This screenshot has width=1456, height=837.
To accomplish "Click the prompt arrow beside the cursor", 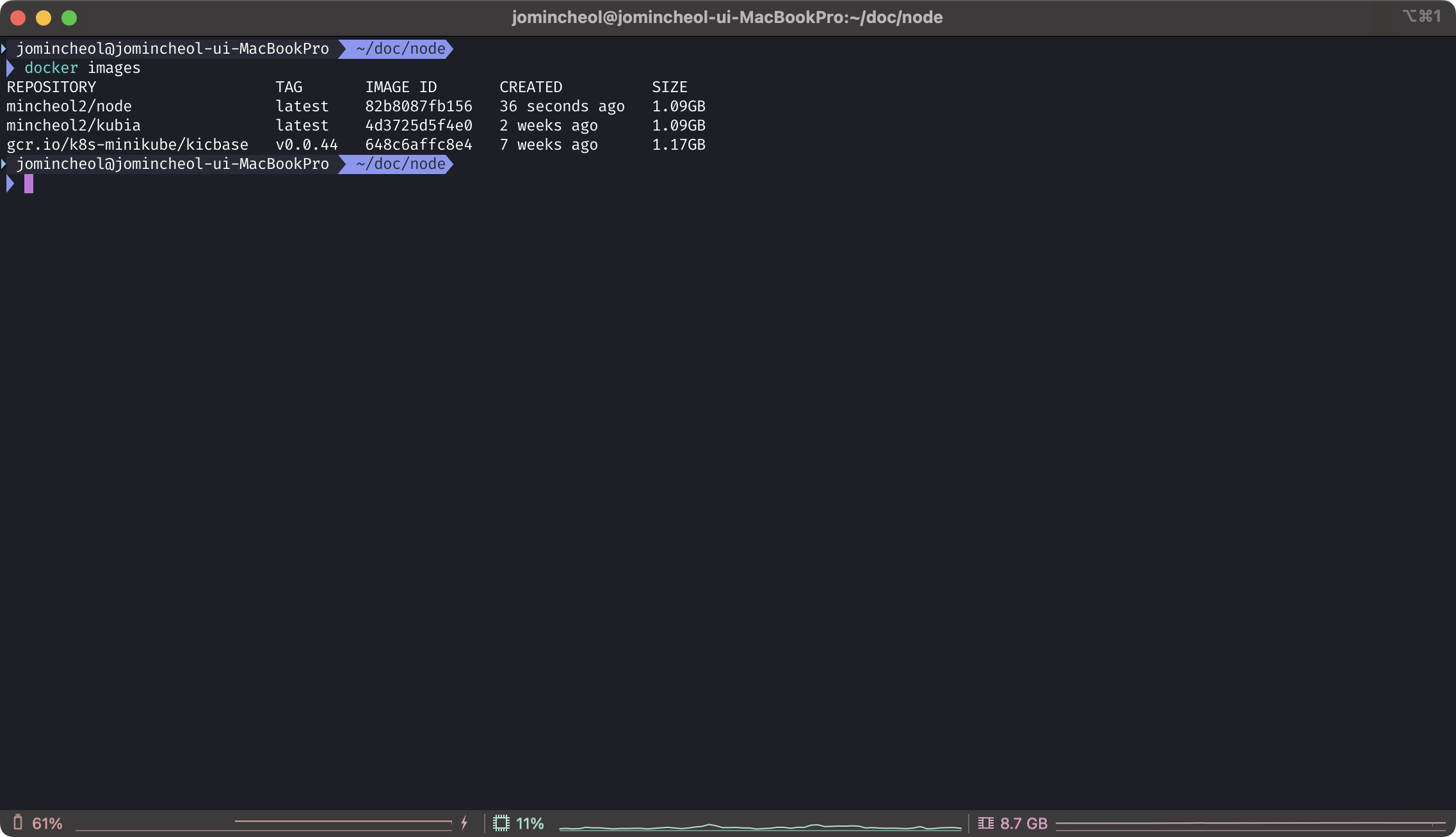I will pyautogui.click(x=10, y=184).
